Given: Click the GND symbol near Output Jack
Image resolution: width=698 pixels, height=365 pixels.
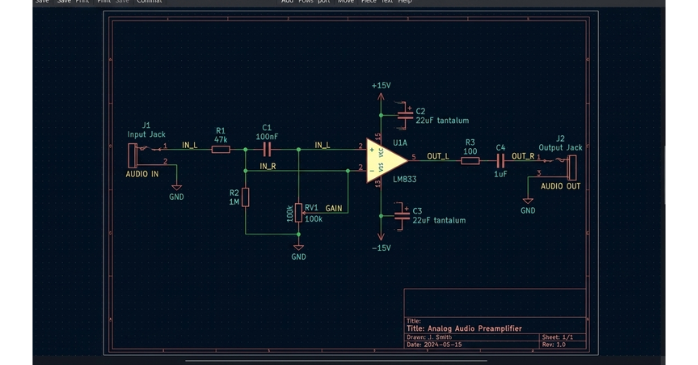Looking at the screenshot, I should click(528, 201).
